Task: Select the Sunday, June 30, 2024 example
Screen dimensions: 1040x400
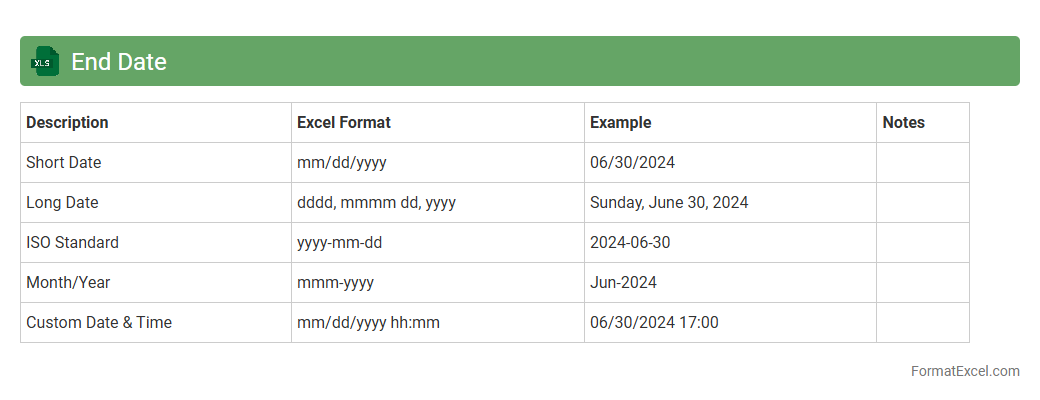Action: point(668,203)
